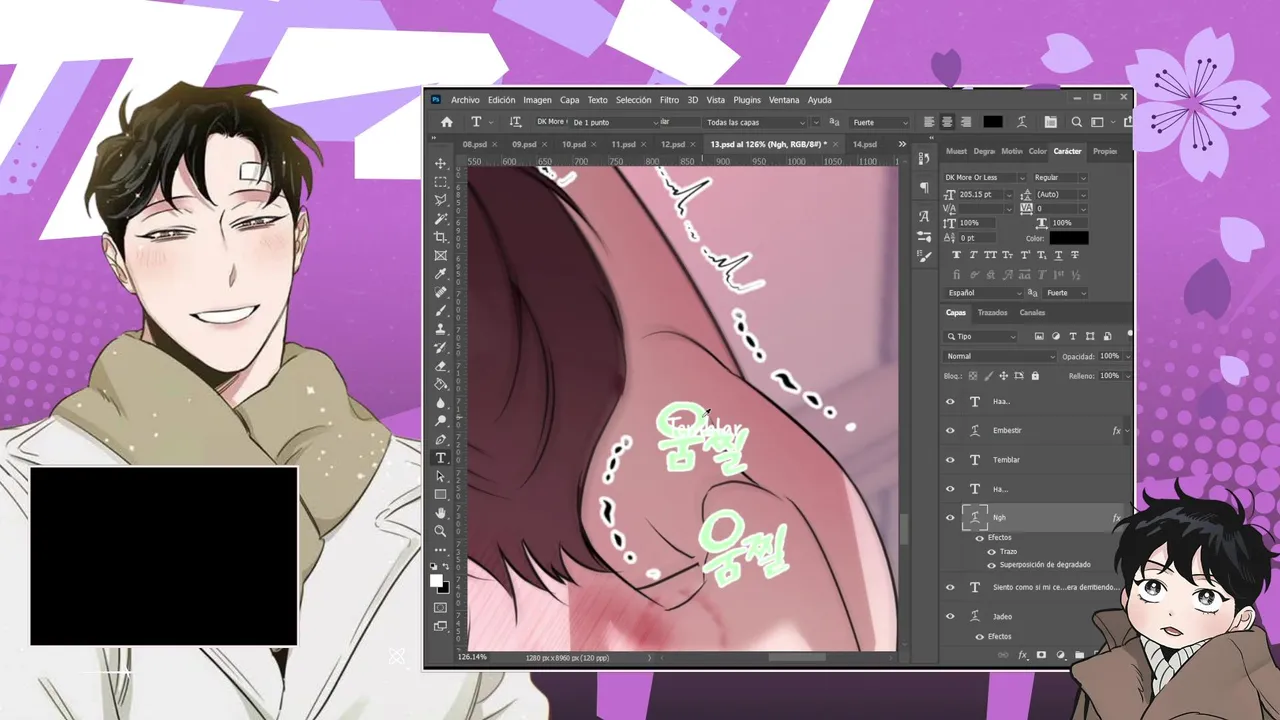This screenshot has width=1280, height=720.
Task: Switch to the Canales panel tab
Action: point(1032,313)
